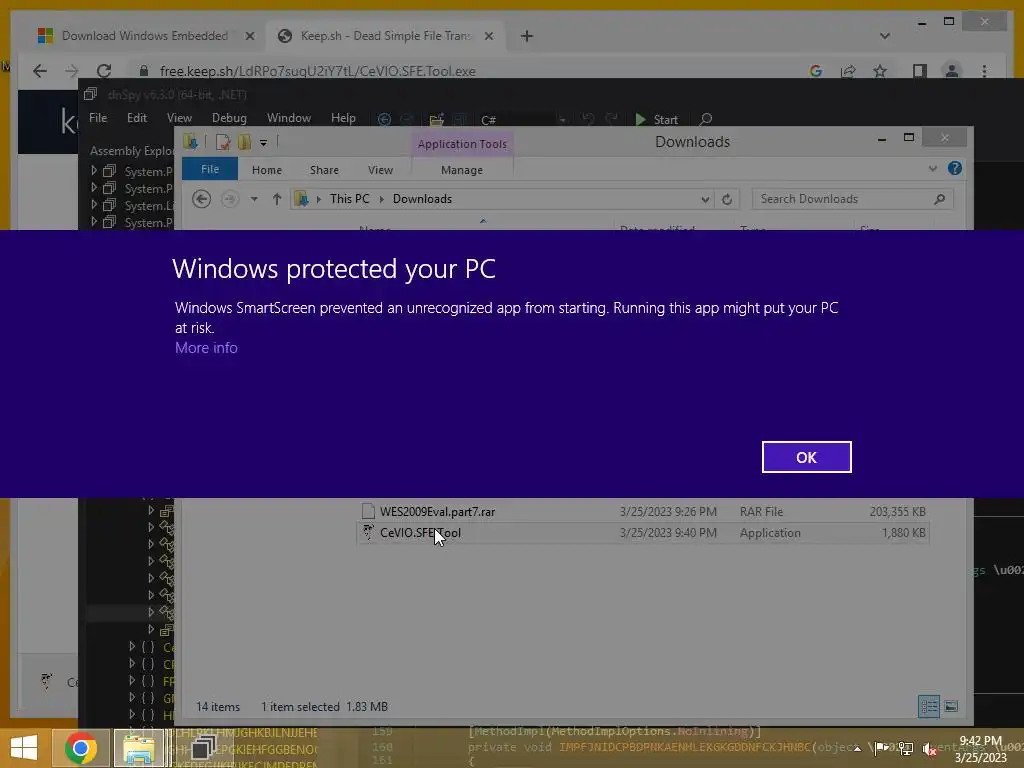
Task: Open Explorer Home ribbon tab
Action: [x=266, y=170]
